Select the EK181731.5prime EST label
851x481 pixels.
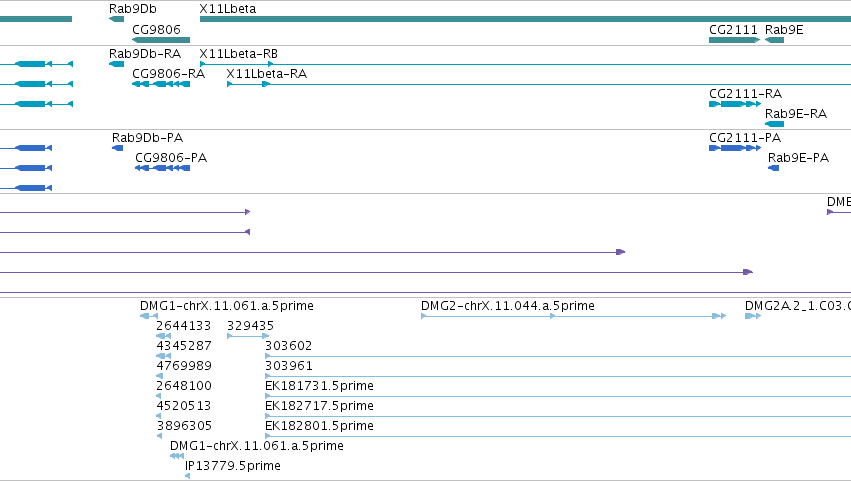pyautogui.click(x=319, y=385)
